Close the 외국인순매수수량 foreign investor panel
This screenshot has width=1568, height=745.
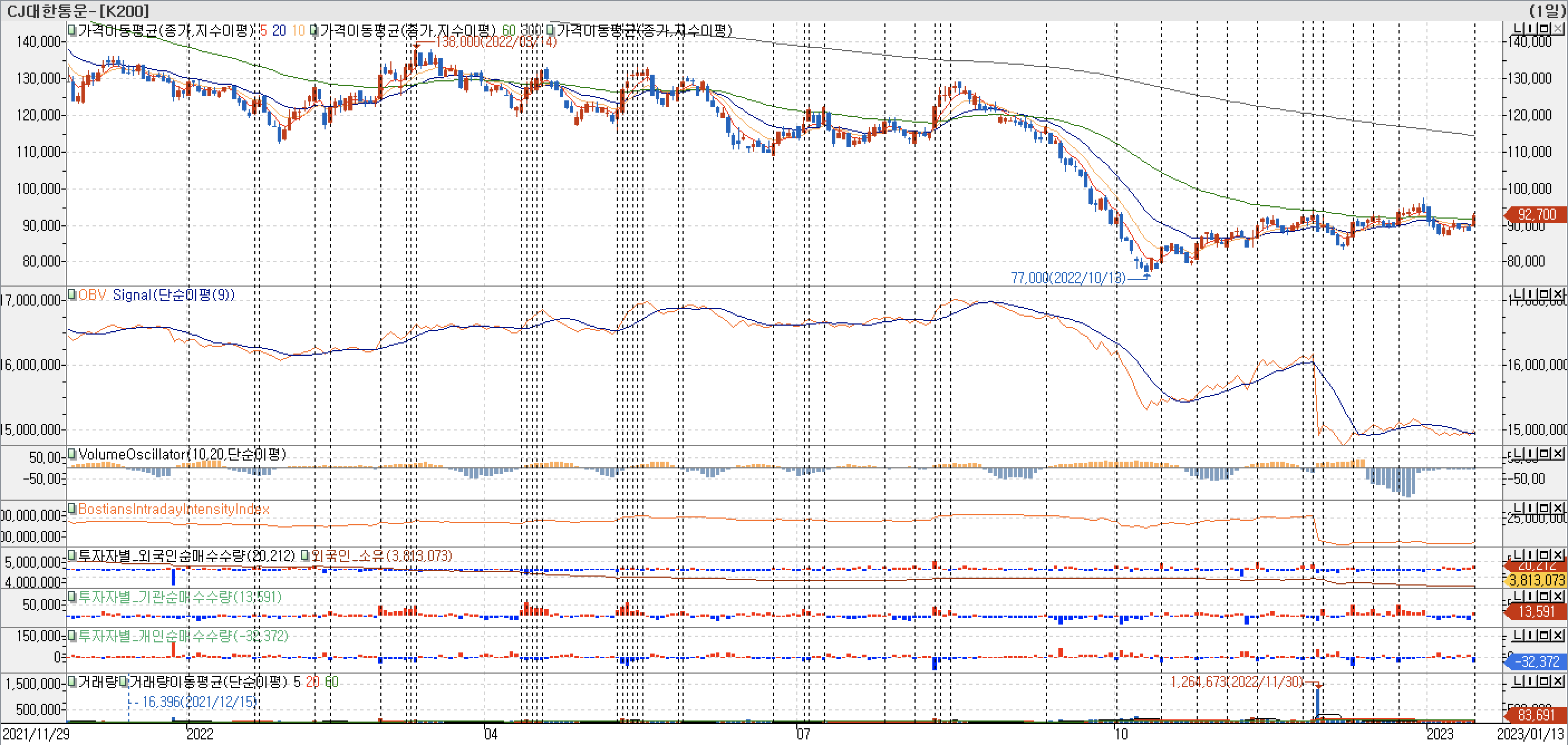[x=1559, y=555]
